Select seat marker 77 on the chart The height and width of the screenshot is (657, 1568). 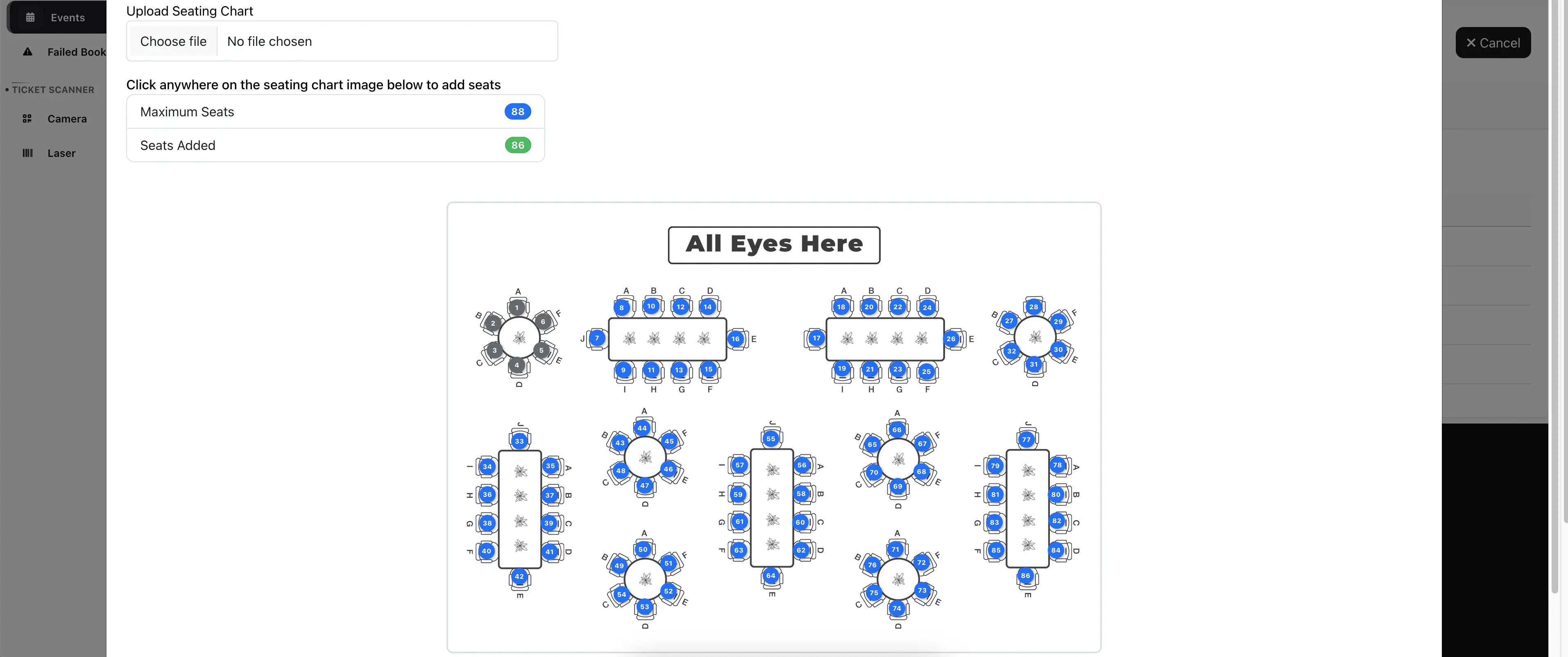[x=1026, y=440]
